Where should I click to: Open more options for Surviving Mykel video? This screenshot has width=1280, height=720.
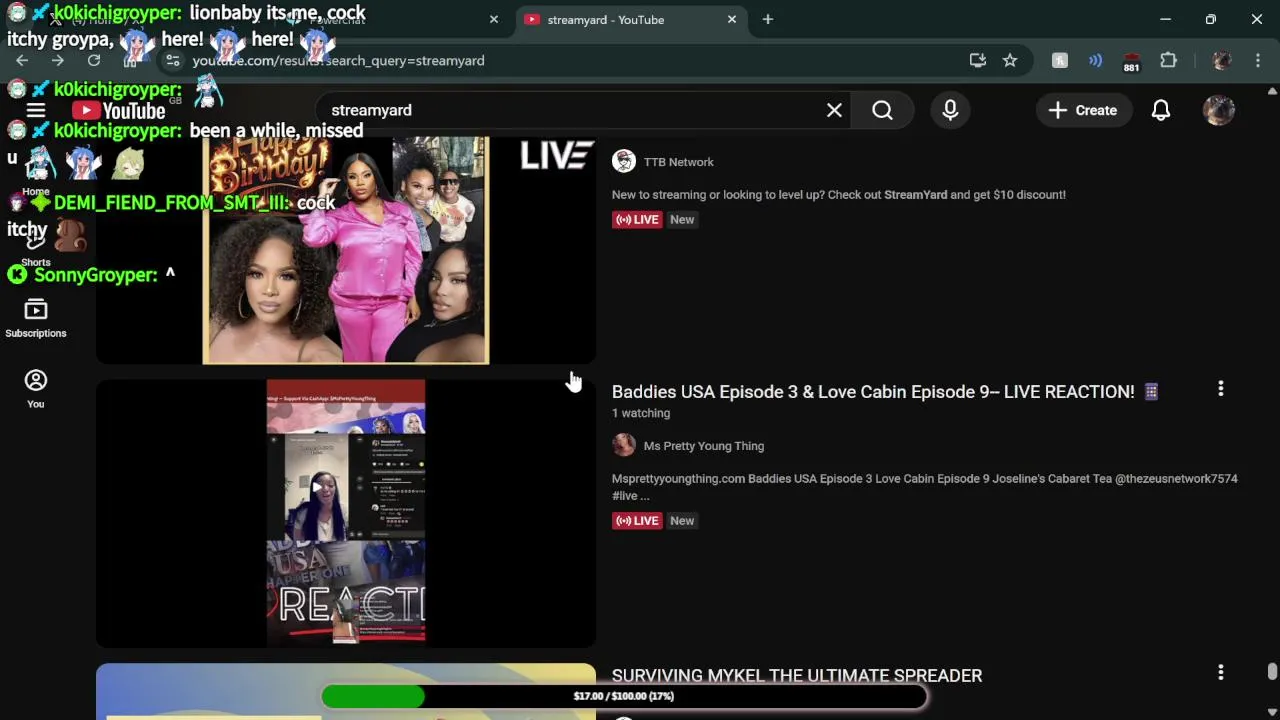(1220, 673)
